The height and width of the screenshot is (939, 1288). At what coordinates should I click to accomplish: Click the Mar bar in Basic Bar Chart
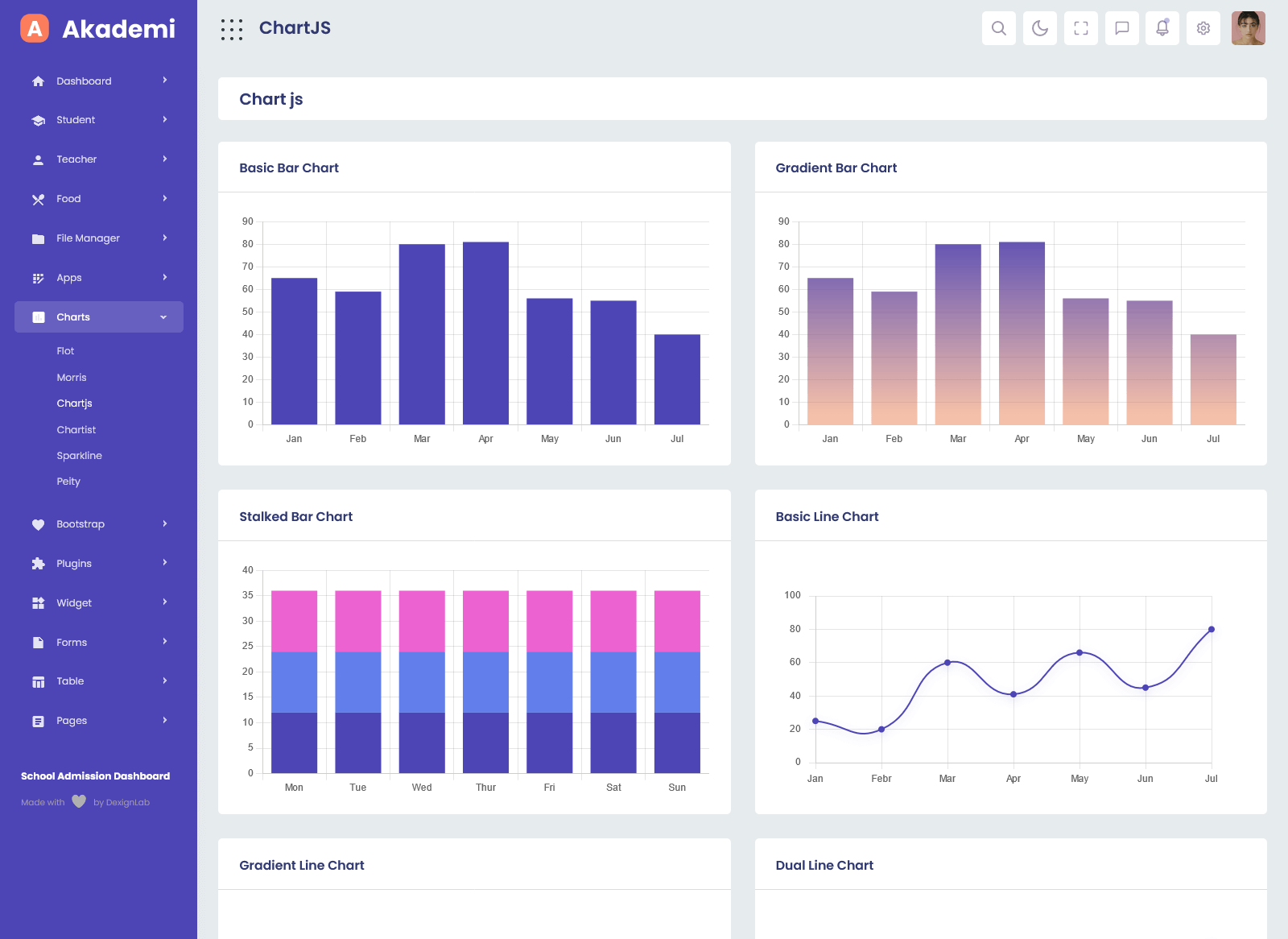[x=422, y=334]
